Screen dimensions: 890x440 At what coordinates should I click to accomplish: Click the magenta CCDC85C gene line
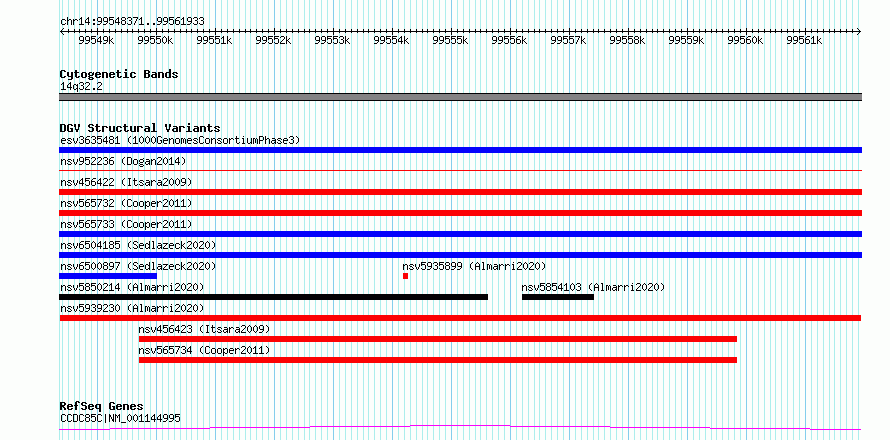[x=460, y=427]
